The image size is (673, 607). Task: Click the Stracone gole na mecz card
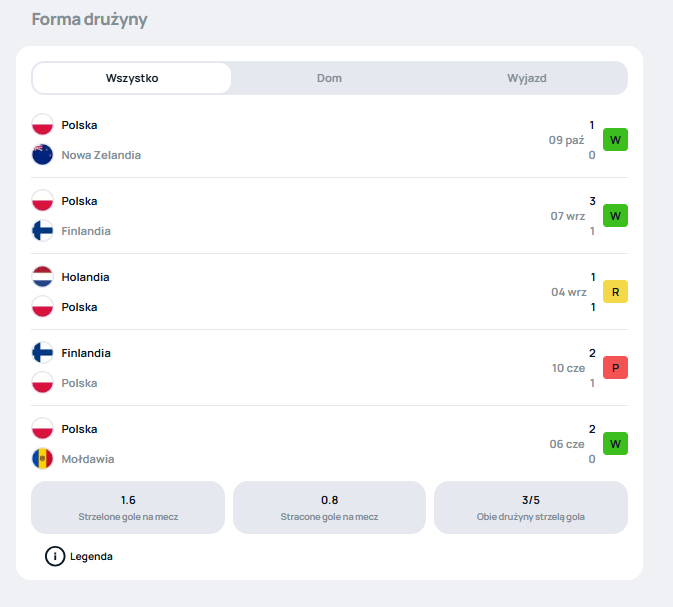coord(329,507)
